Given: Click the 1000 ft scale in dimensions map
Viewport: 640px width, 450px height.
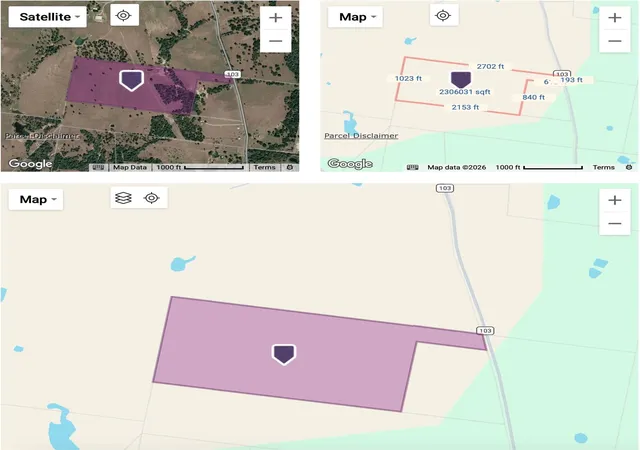Looking at the screenshot, I should tap(539, 167).
